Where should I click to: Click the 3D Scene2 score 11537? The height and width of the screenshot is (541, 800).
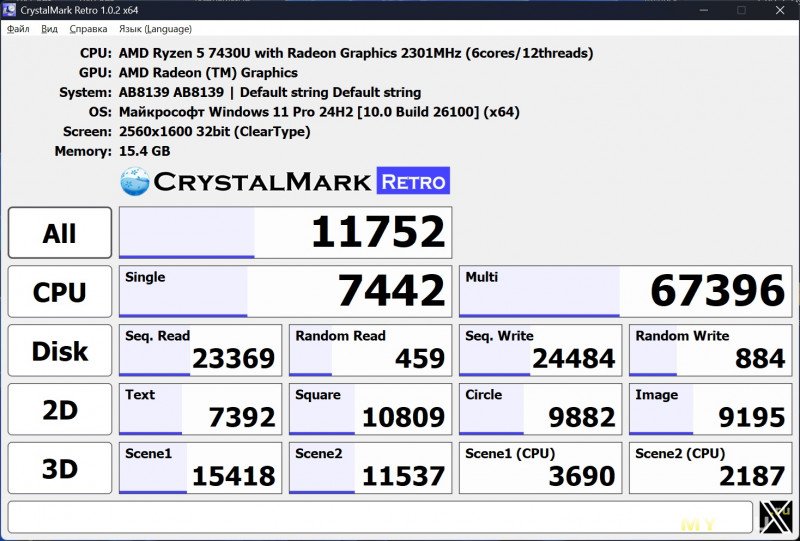point(370,468)
